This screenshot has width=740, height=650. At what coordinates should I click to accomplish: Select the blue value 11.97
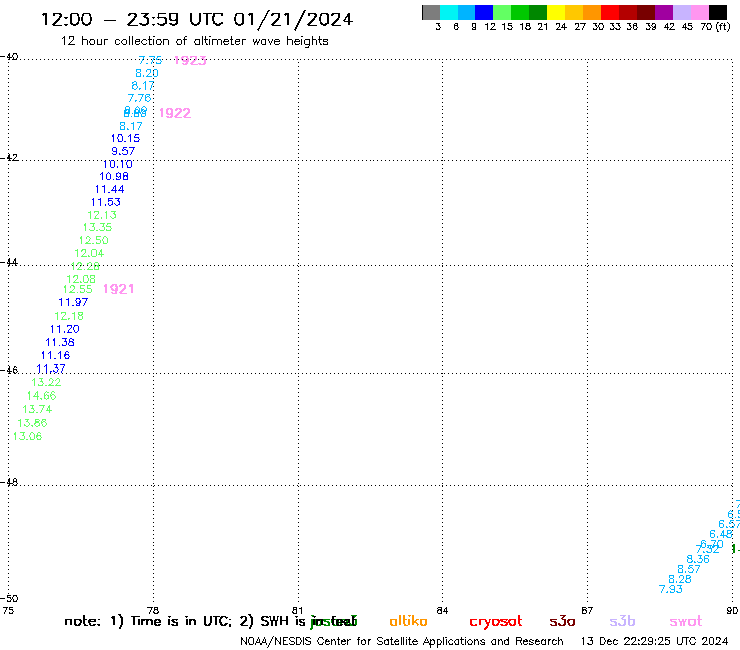pyautogui.click(x=73, y=302)
